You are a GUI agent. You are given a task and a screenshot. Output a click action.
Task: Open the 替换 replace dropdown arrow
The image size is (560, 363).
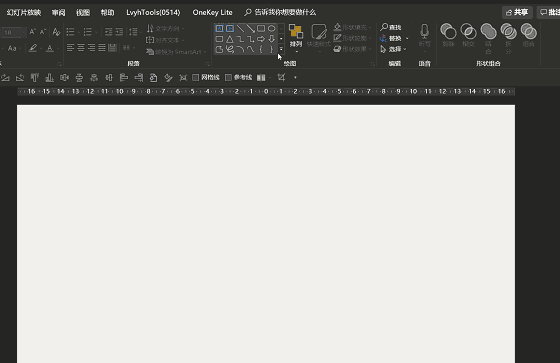coord(407,38)
